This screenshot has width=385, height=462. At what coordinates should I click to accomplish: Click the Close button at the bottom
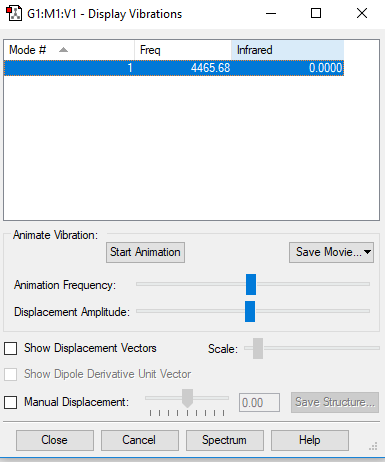pyautogui.click(x=55, y=440)
